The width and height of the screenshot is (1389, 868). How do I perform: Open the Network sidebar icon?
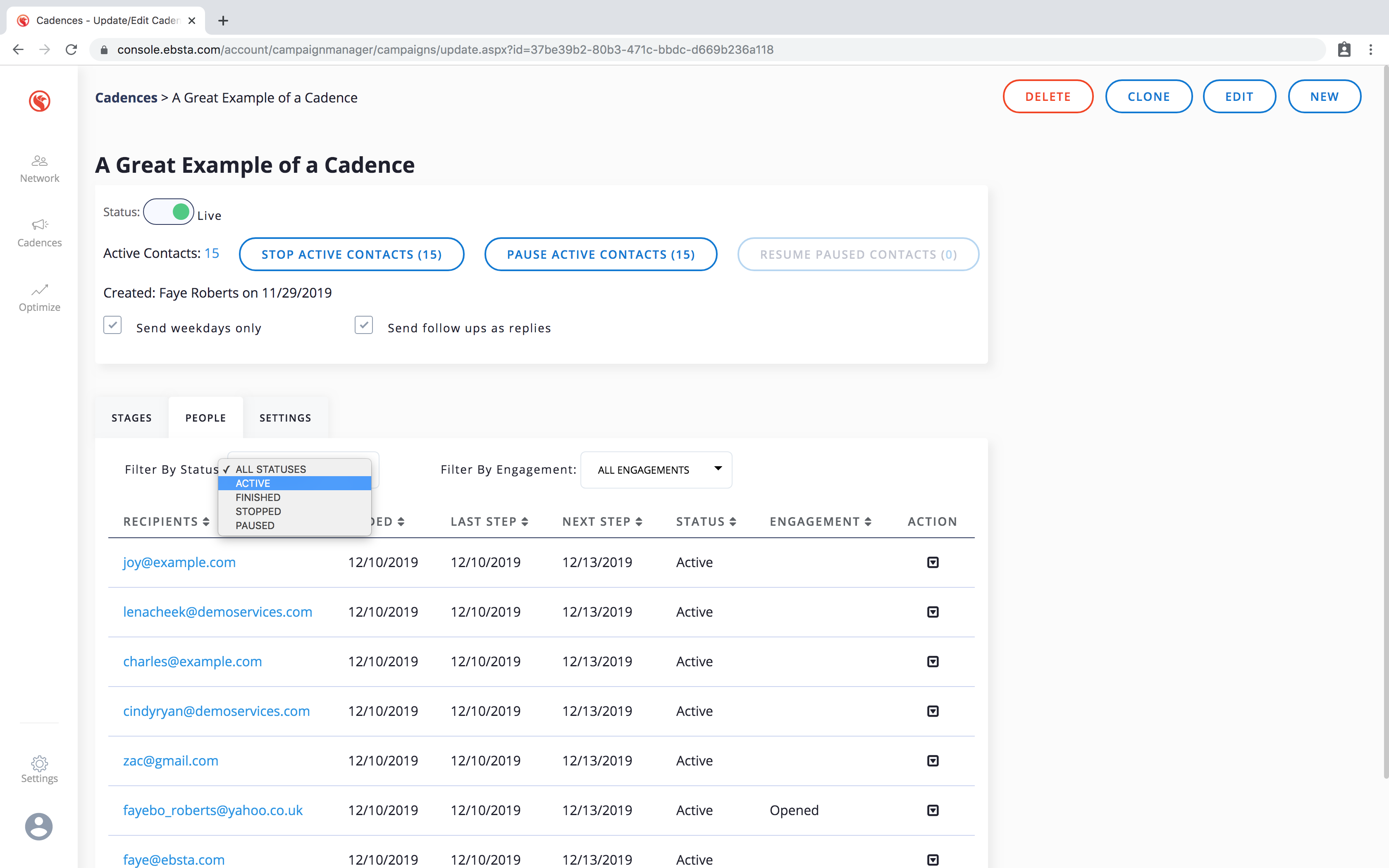[x=39, y=161]
